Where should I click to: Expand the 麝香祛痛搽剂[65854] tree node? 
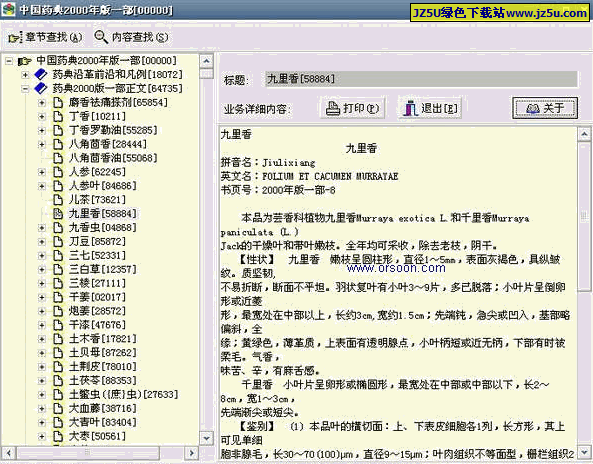click(x=42, y=102)
